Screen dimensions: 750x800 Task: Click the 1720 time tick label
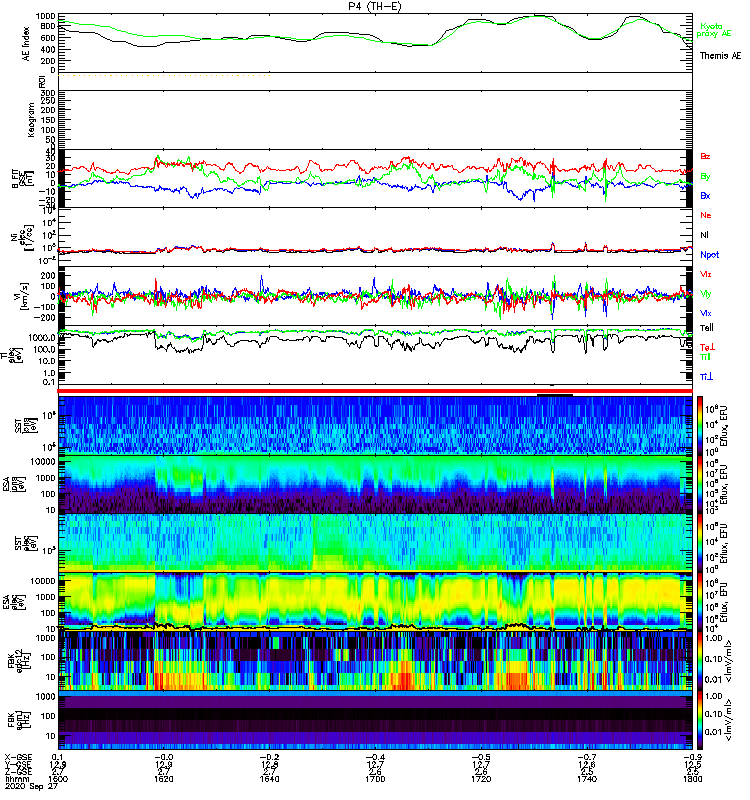click(x=481, y=779)
